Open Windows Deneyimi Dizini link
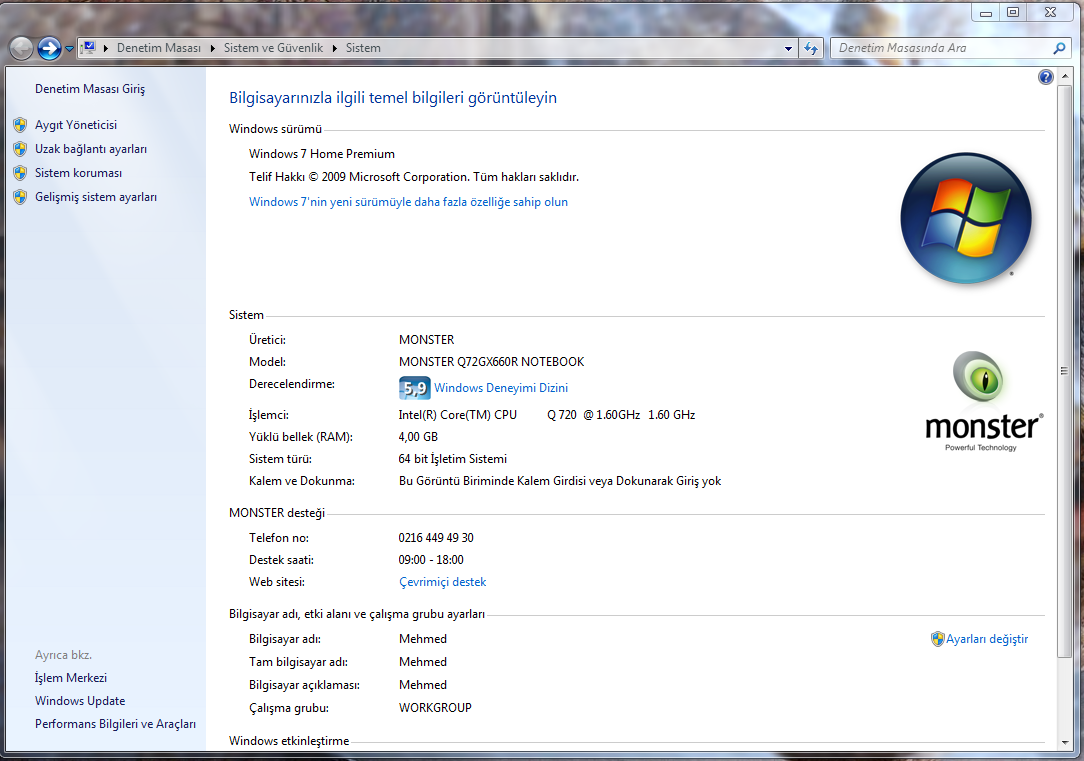This screenshot has width=1084, height=761. tap(501, 388)
